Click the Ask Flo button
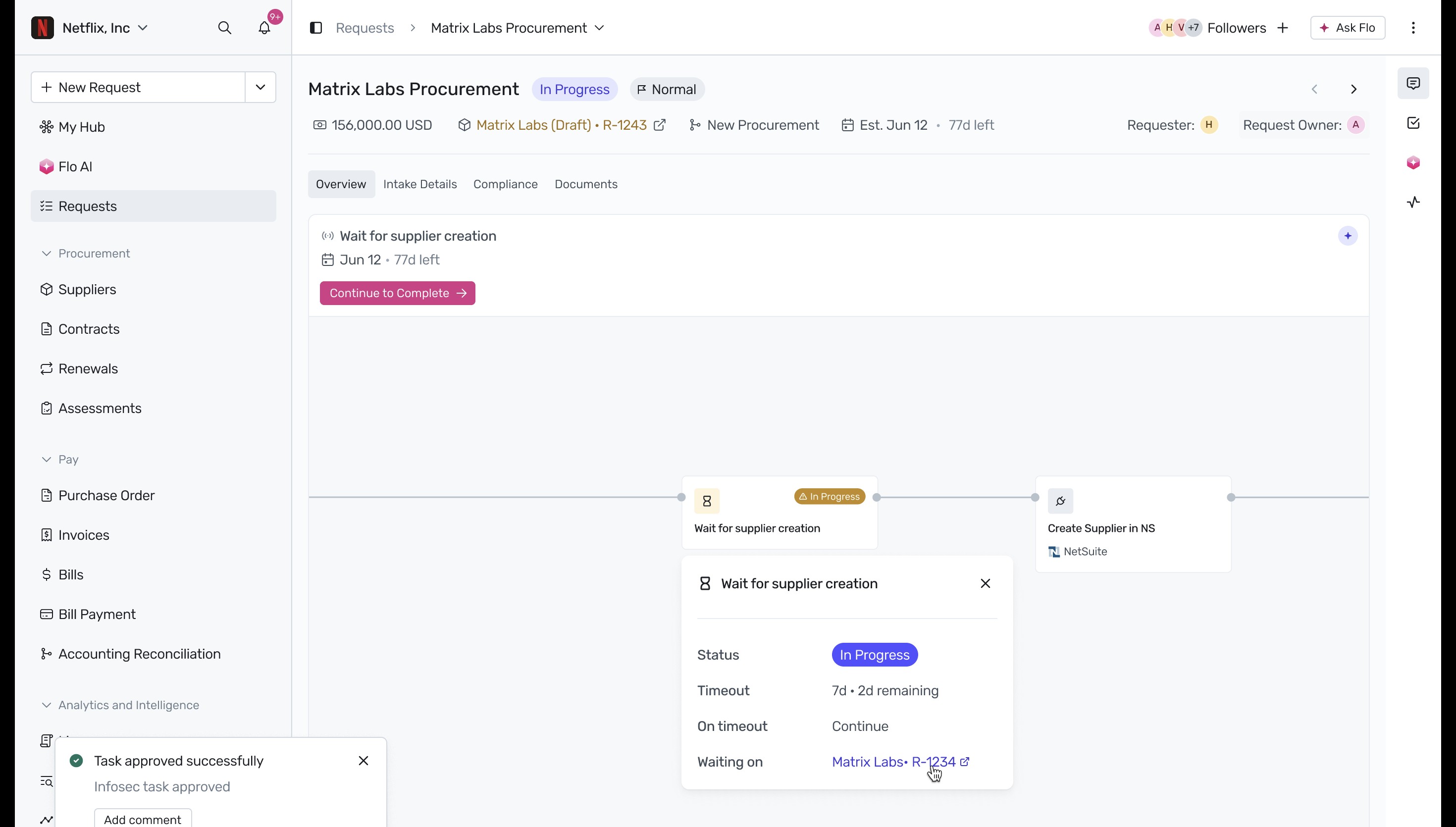Screen dimensions: 1456x827 1348,28
